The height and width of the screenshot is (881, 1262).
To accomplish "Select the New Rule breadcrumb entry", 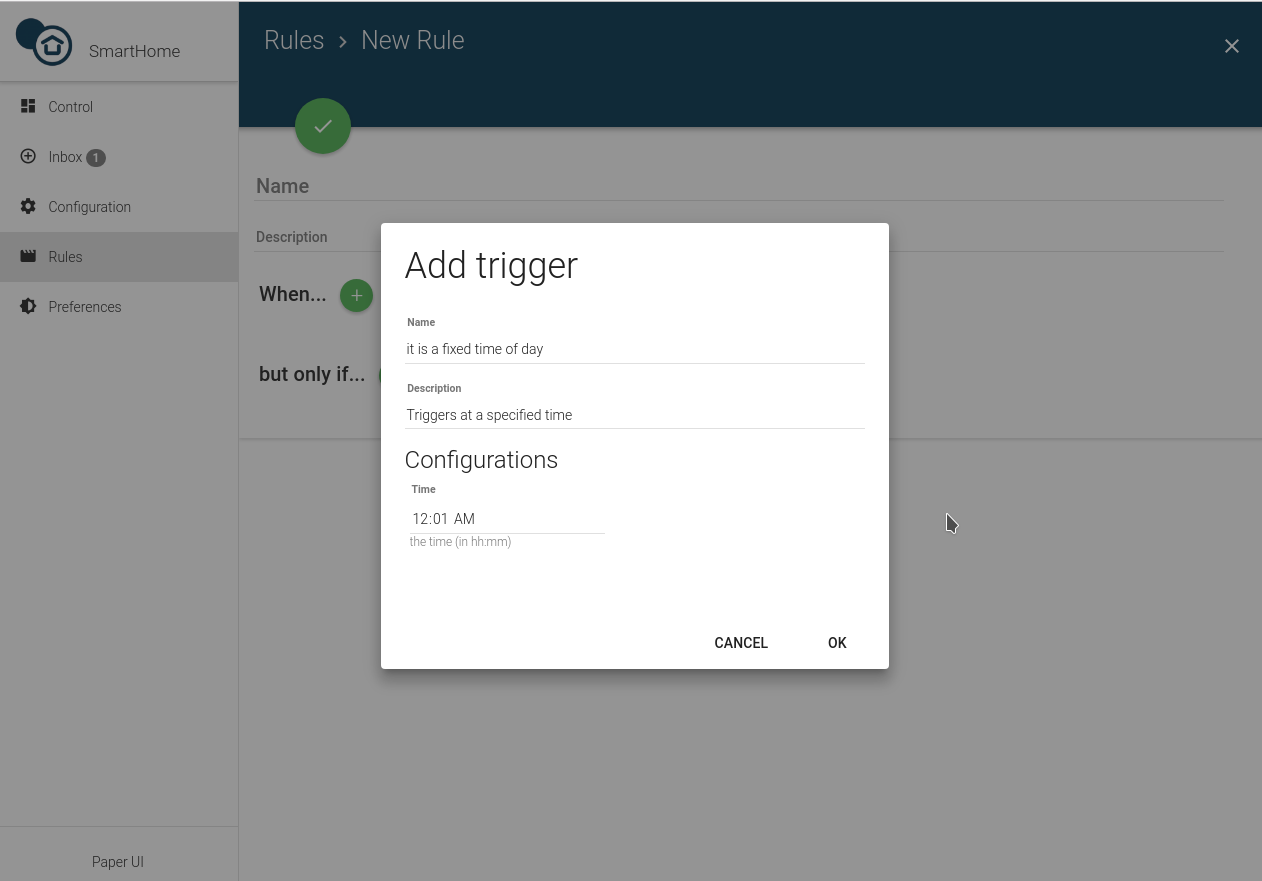I will click(412, 40).
